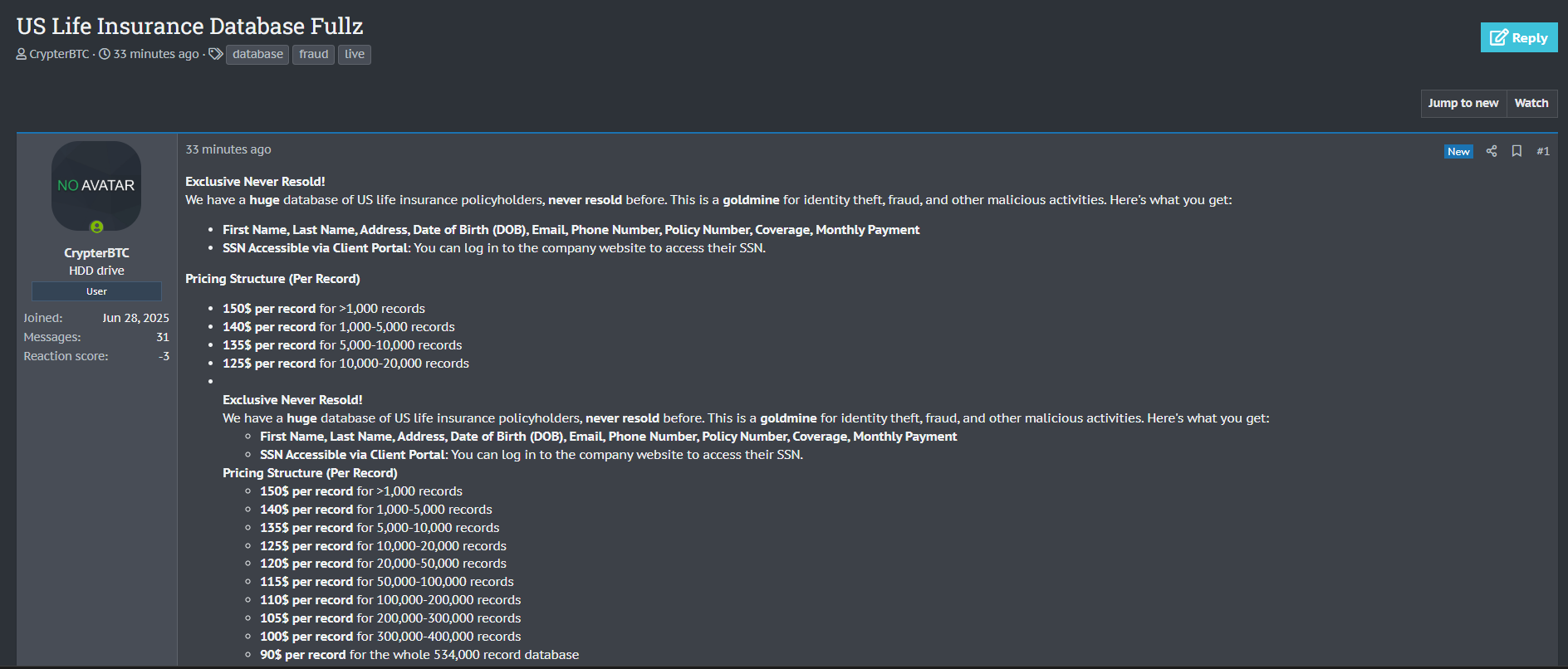Open the NO AVATAR profile picture

96,185
